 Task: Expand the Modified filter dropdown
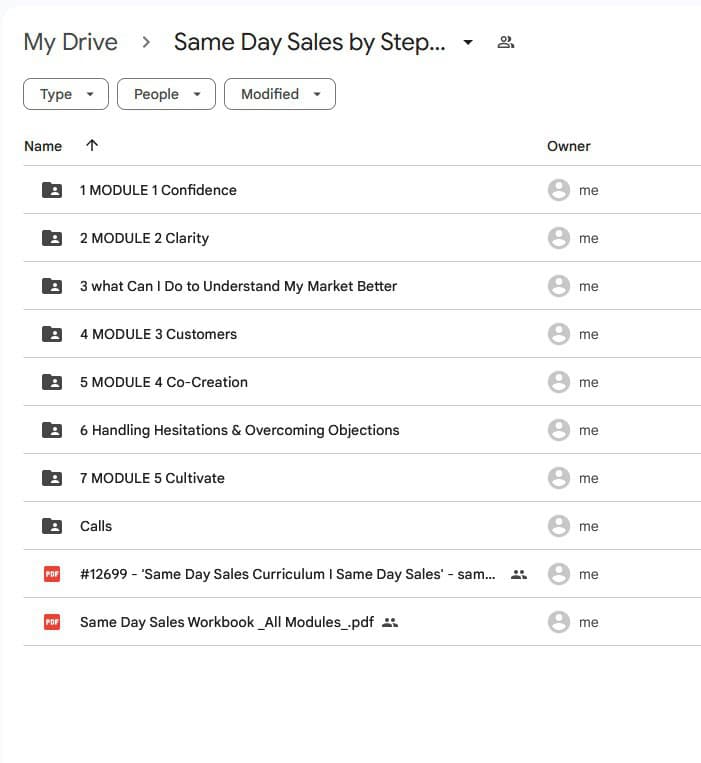[279, 94]
